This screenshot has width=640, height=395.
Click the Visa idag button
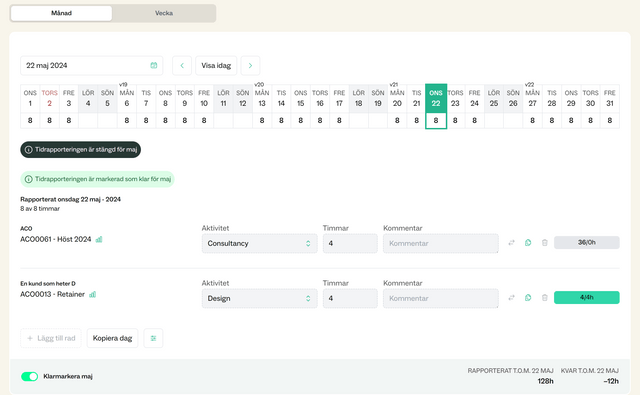tap(216, 65)
